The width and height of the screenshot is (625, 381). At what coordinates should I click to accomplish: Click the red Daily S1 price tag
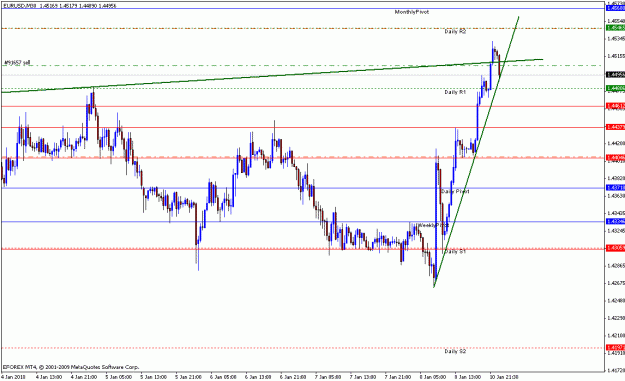615,248
